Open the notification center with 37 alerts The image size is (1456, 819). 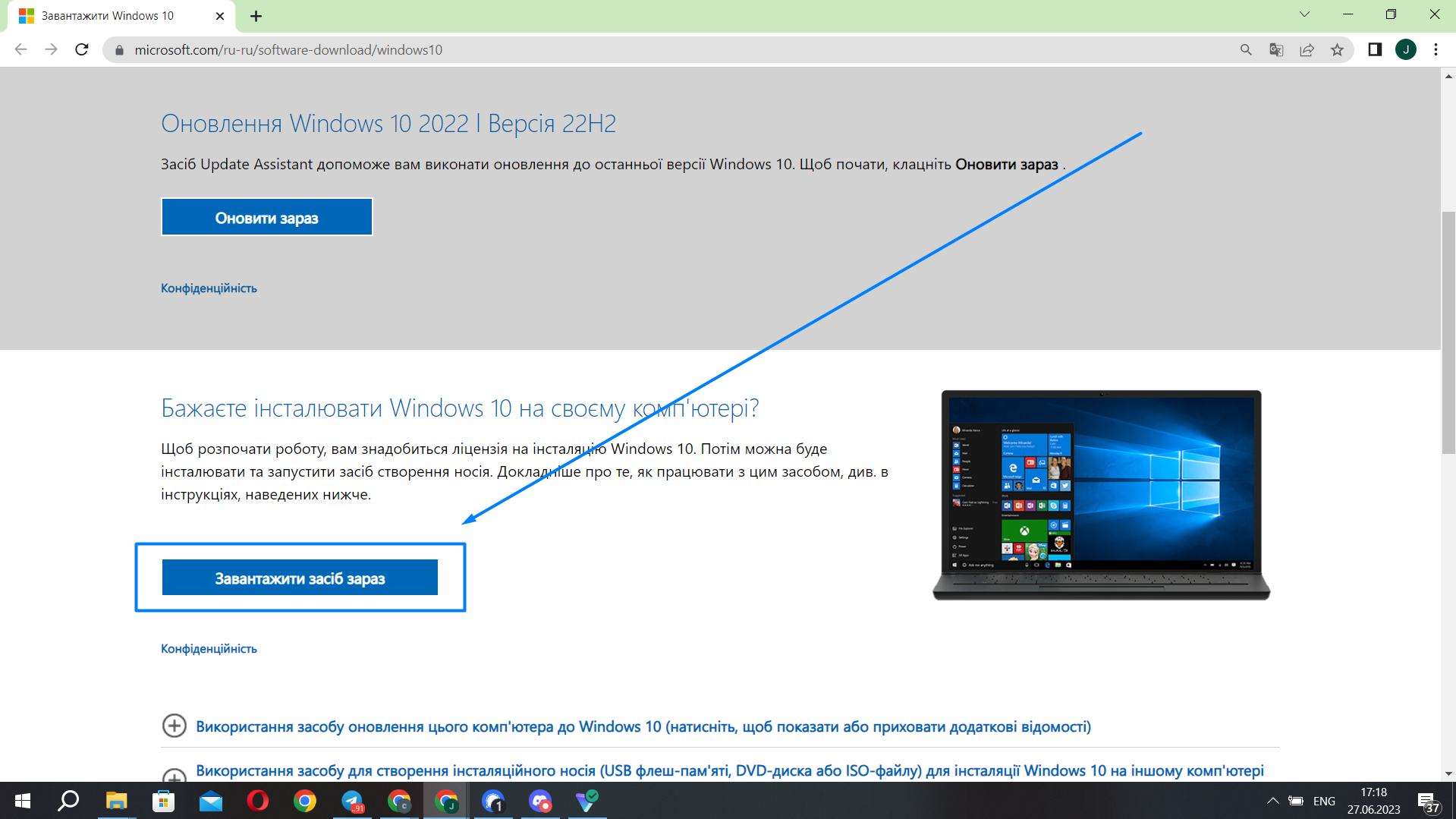[x=1429, y=802]
